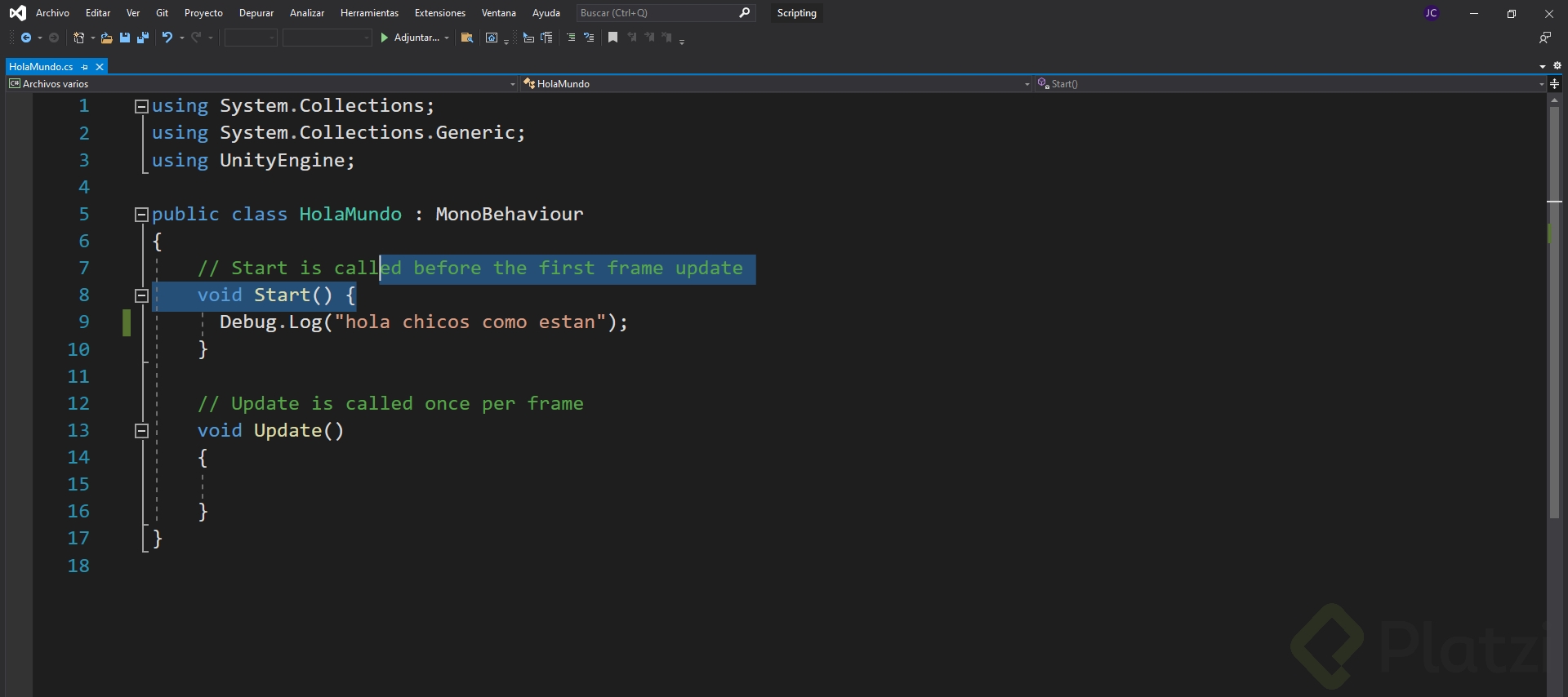Click the vertical scrollbar thumb
1568x697 pixels.
(1555, 311)
